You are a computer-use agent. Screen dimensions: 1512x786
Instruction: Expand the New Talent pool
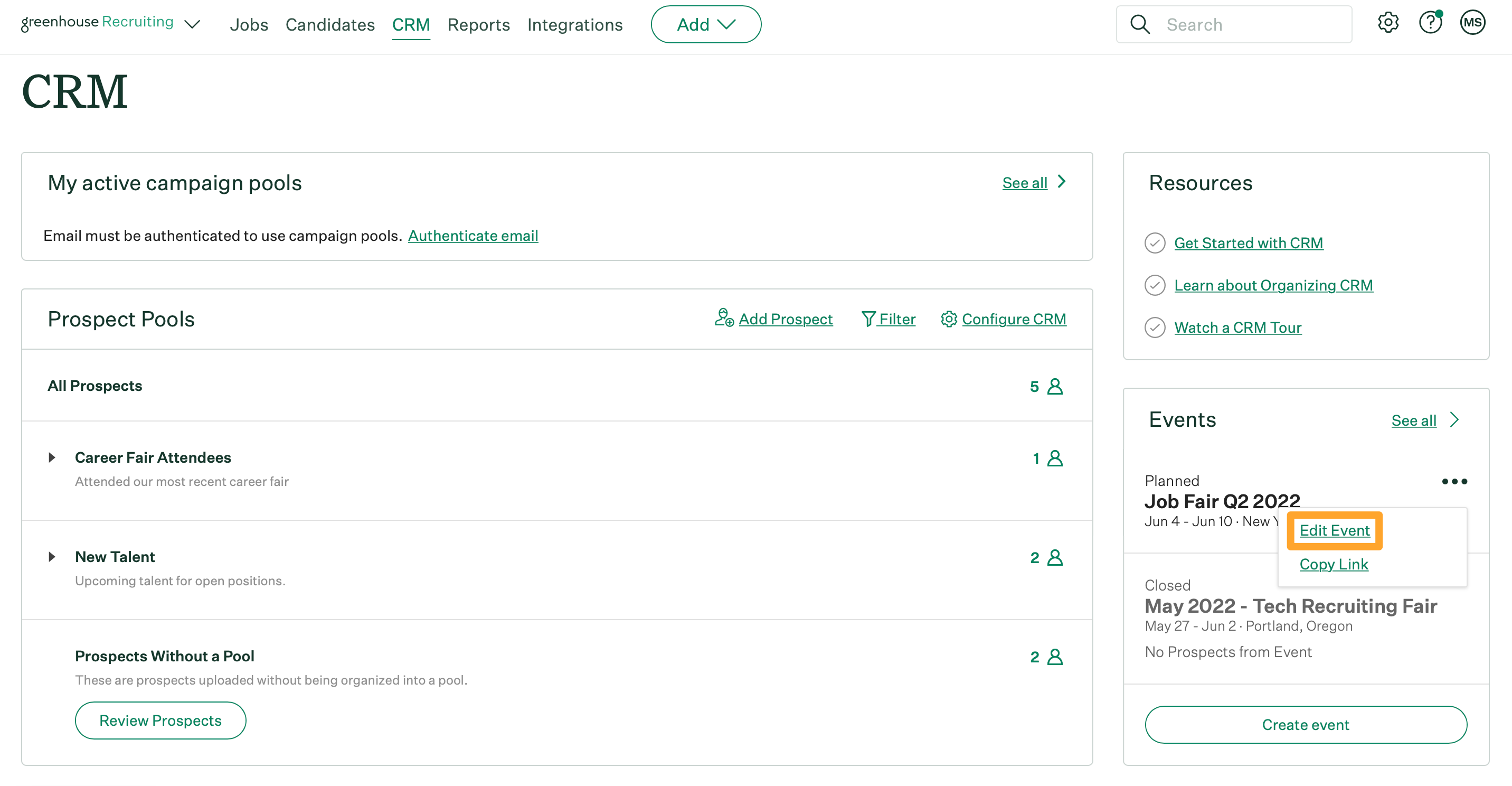pos(52,557)
